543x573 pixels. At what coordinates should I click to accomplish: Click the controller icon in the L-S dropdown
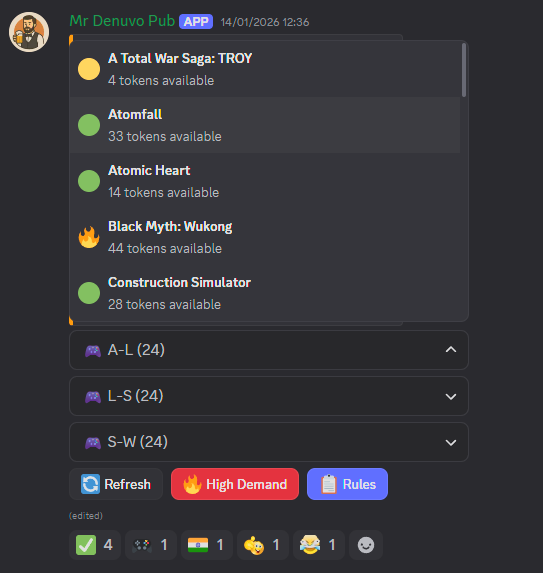[x=93, y=396]
